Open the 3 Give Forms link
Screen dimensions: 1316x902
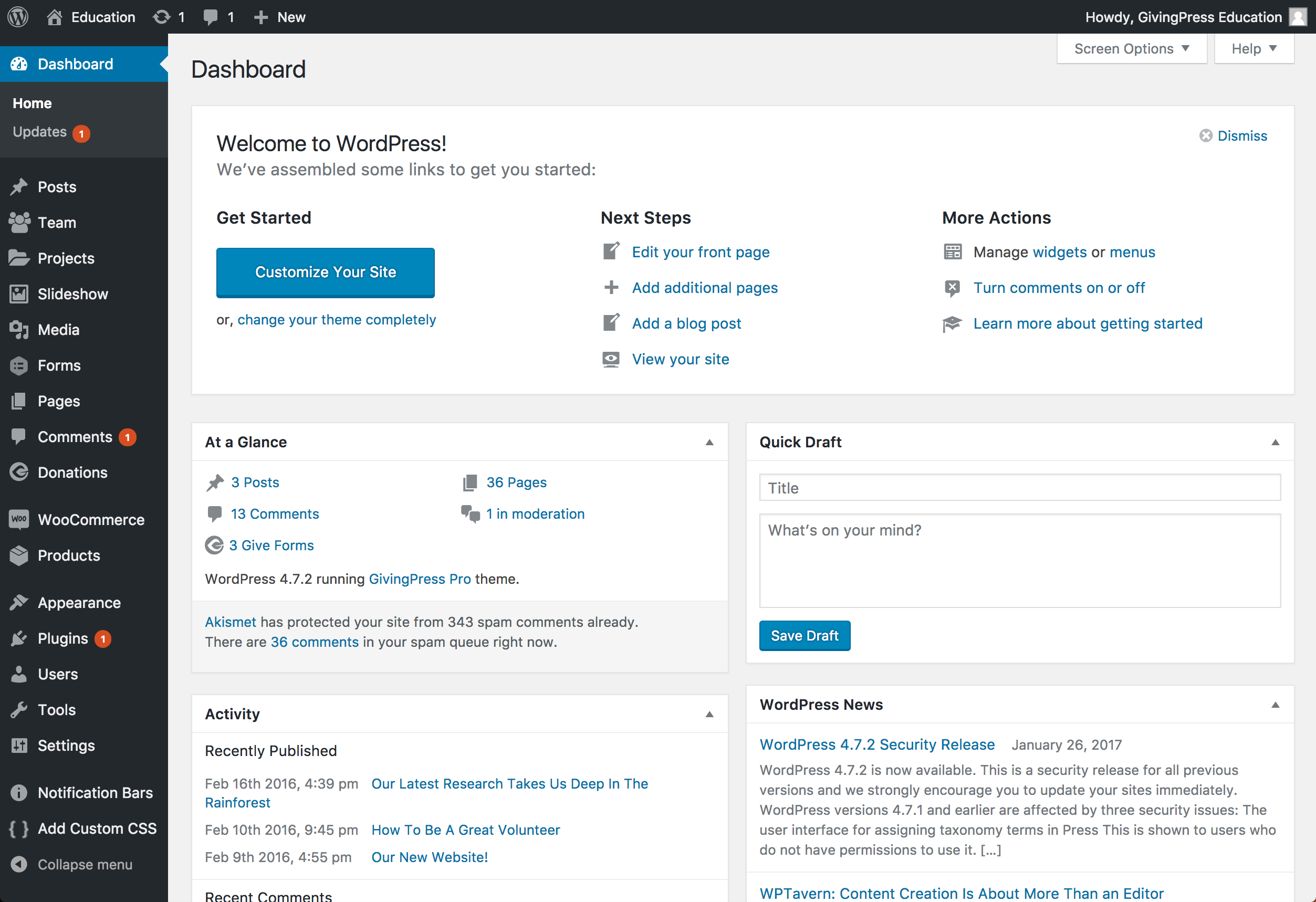tap(271, 546)
